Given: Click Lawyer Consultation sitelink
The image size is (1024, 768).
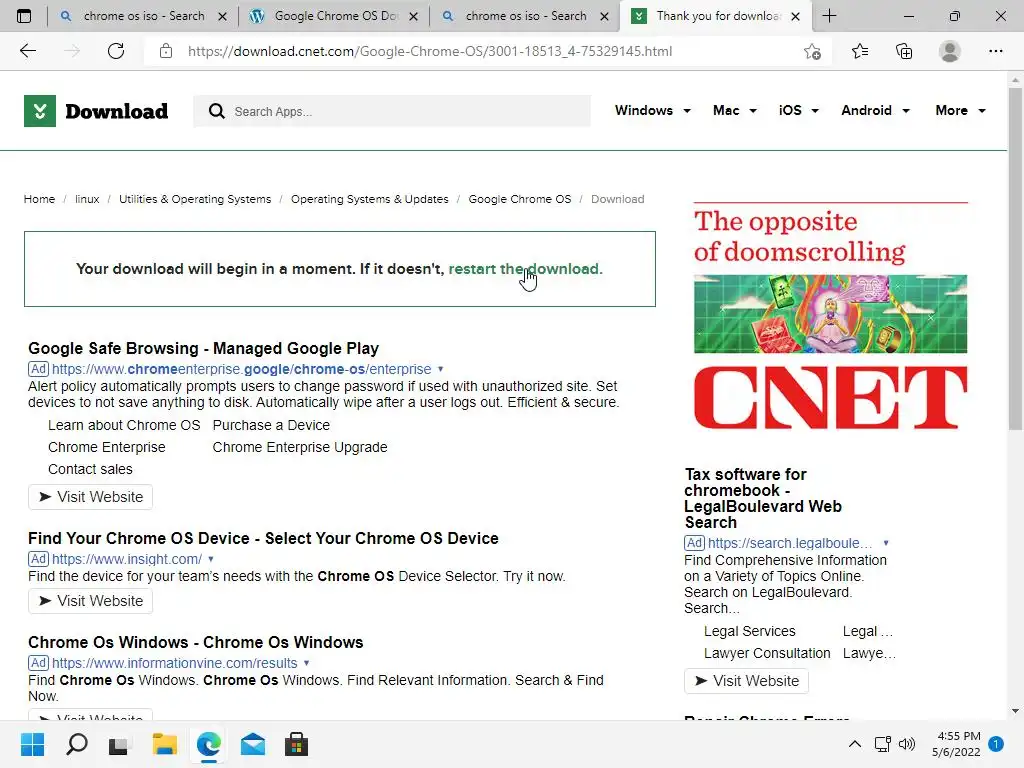Looking at the screenshot, I should pyautogui.click(x=767, y=654).
